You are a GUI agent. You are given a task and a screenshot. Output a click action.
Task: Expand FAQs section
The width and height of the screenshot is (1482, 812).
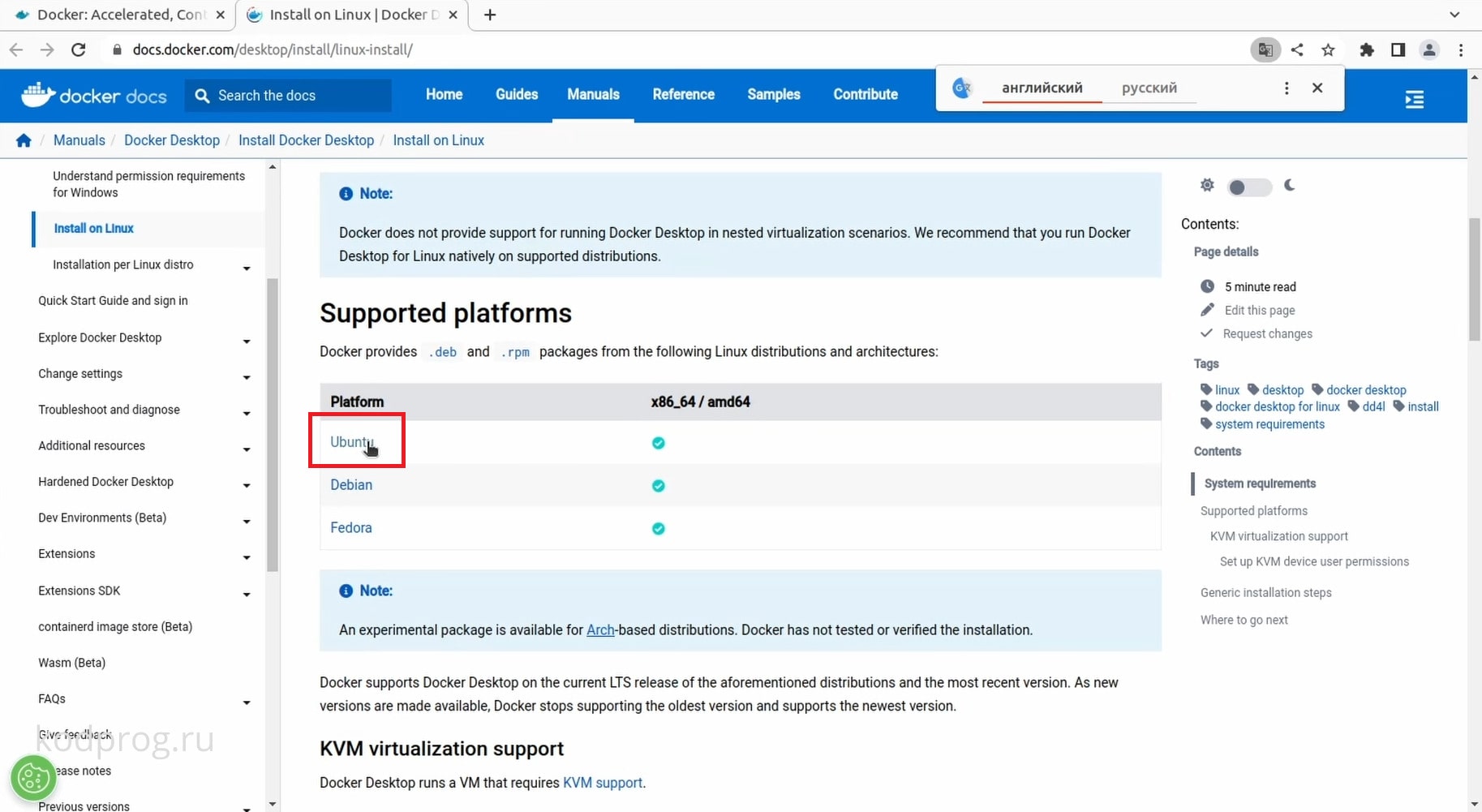[x=247, y=702]
